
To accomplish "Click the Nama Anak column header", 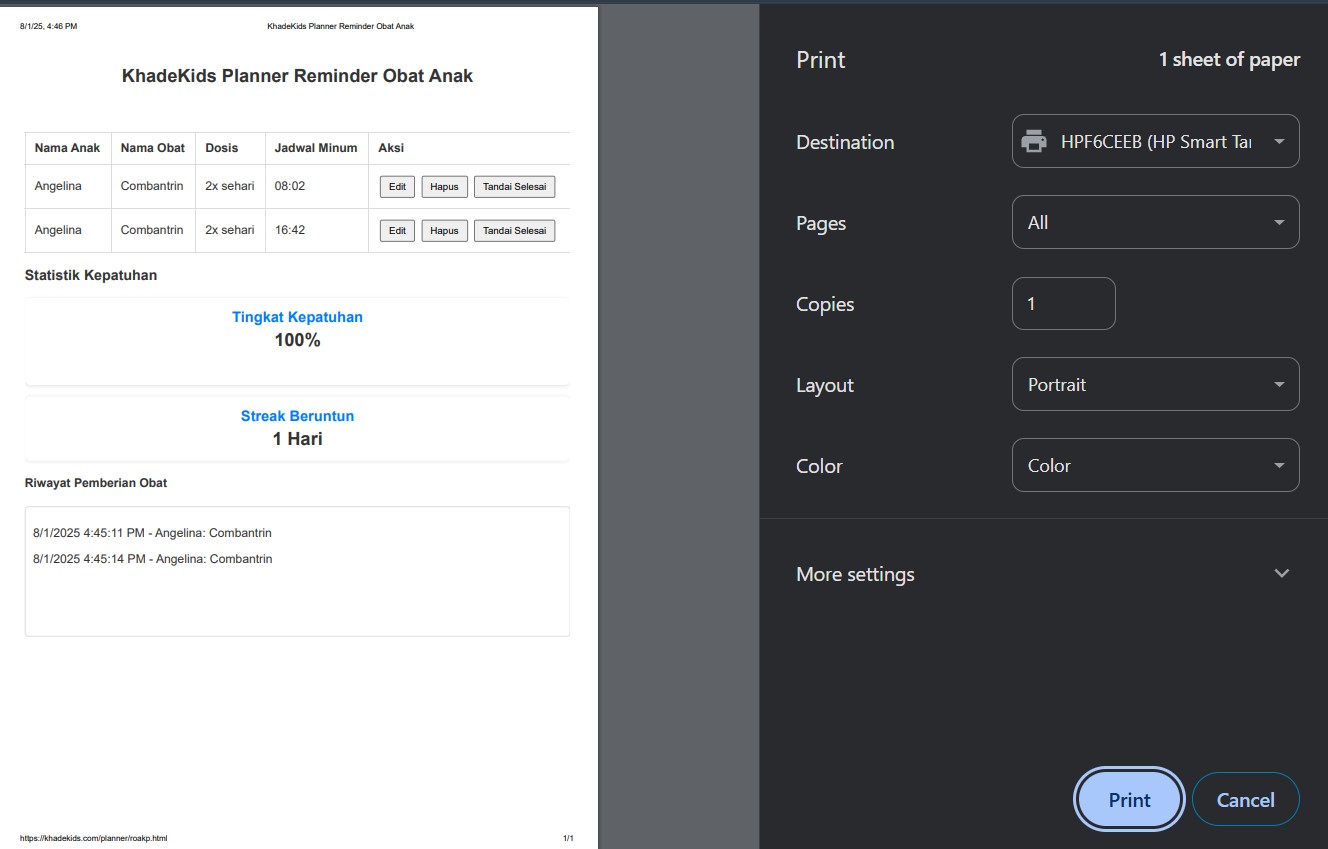I will click(x=67, y=148).
